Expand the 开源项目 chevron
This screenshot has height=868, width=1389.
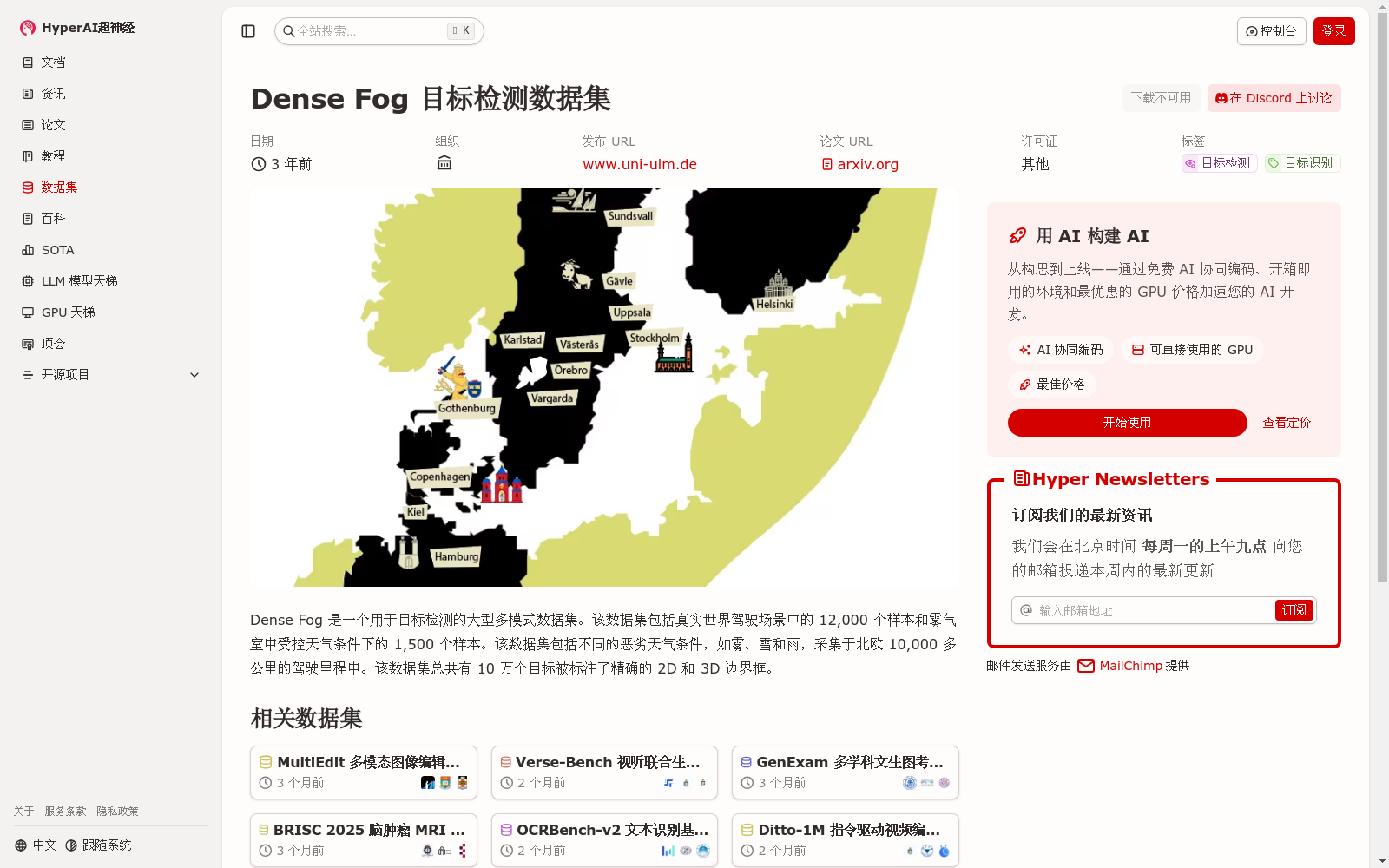pyautogui.click(x=194, y=375)
